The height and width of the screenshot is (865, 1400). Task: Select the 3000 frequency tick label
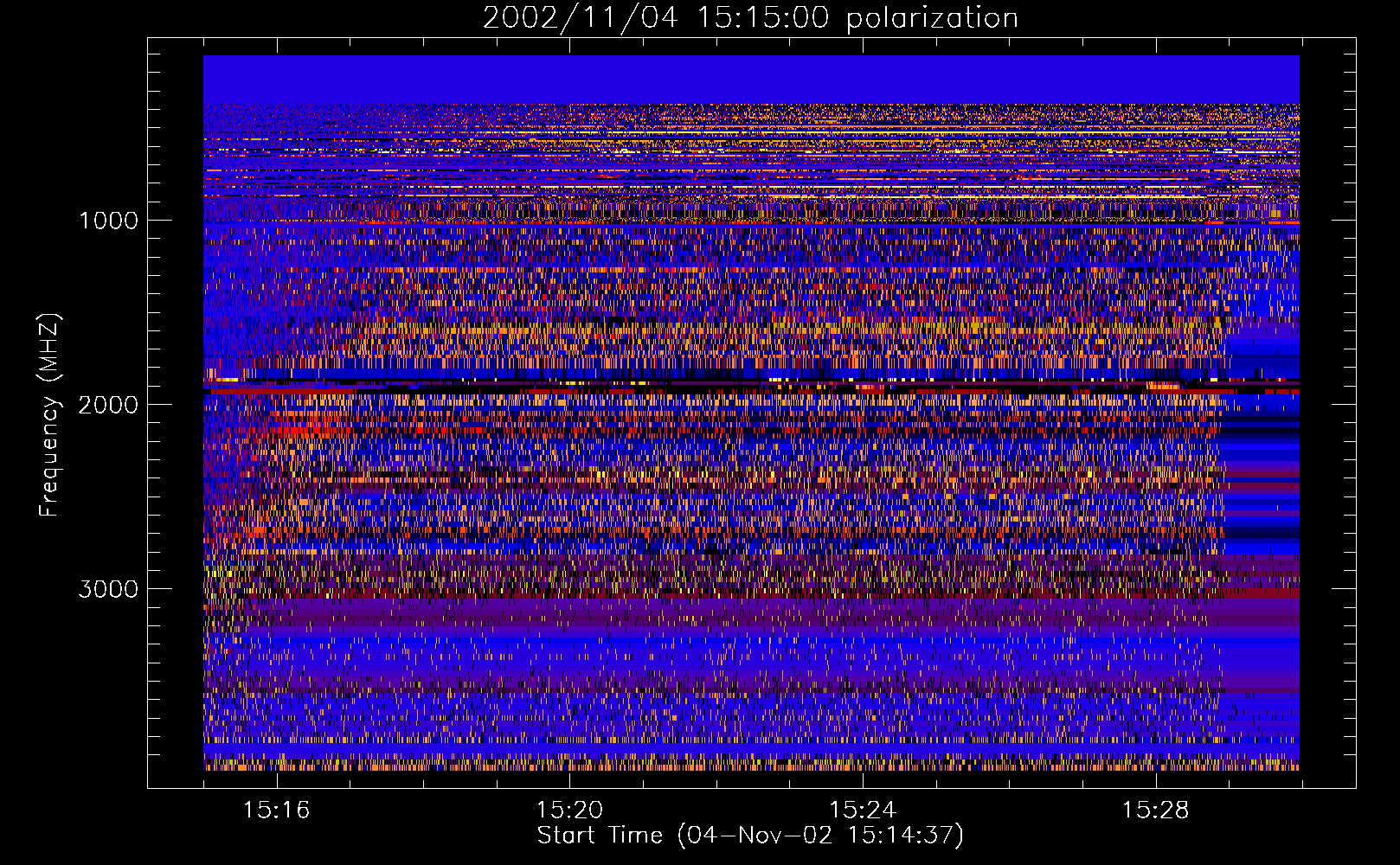108,589
